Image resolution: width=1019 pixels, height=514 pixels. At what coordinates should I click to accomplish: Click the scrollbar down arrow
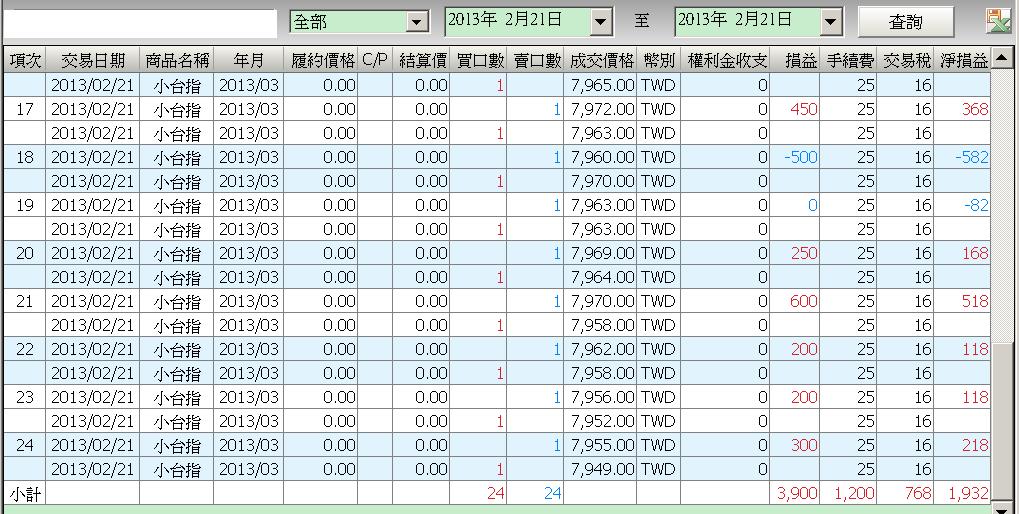click(1001, 508)
